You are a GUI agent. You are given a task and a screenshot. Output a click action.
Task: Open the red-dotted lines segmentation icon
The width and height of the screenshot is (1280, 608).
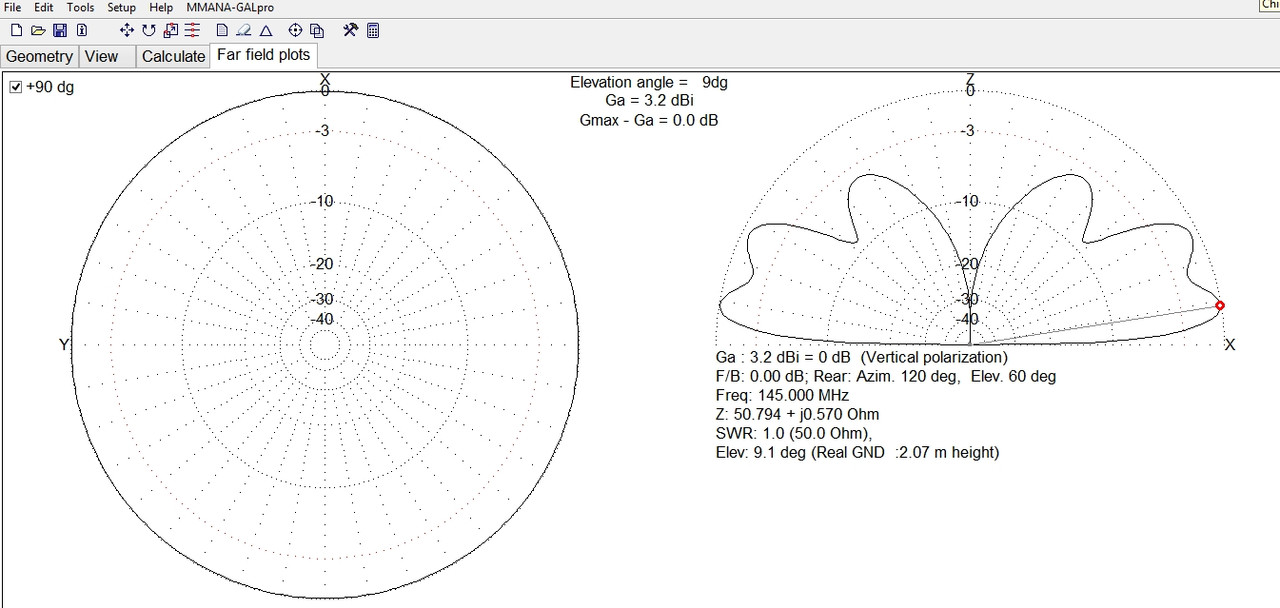(192, 31)
